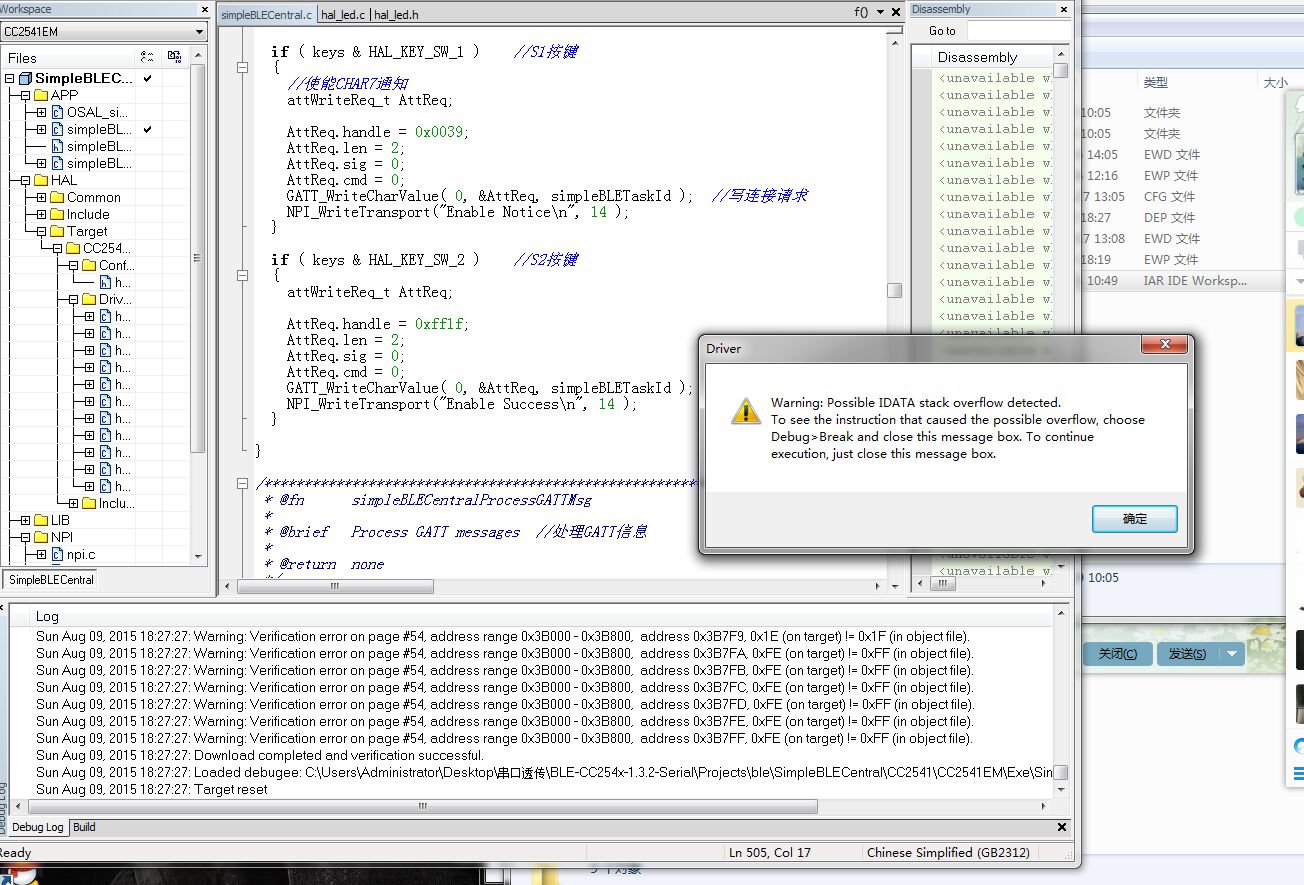Click 'Chinese Simplified (GB2312)' in status bar
Viewport: 1304px width, 885px height.
click(x=948, y=853)
